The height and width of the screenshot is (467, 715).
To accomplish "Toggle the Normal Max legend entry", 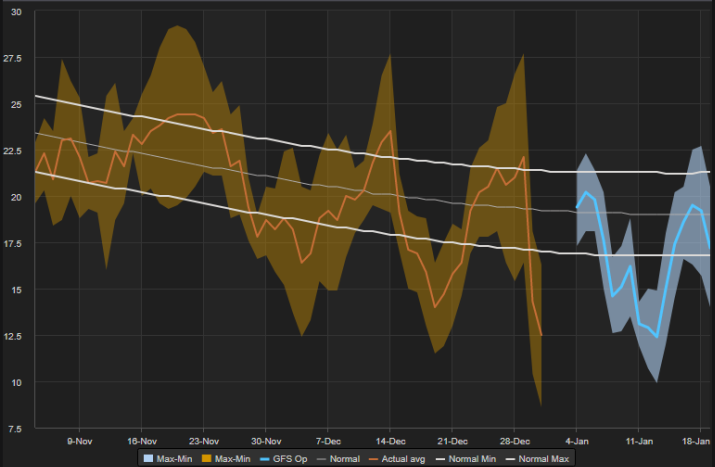I will click(x=537, y=459).
